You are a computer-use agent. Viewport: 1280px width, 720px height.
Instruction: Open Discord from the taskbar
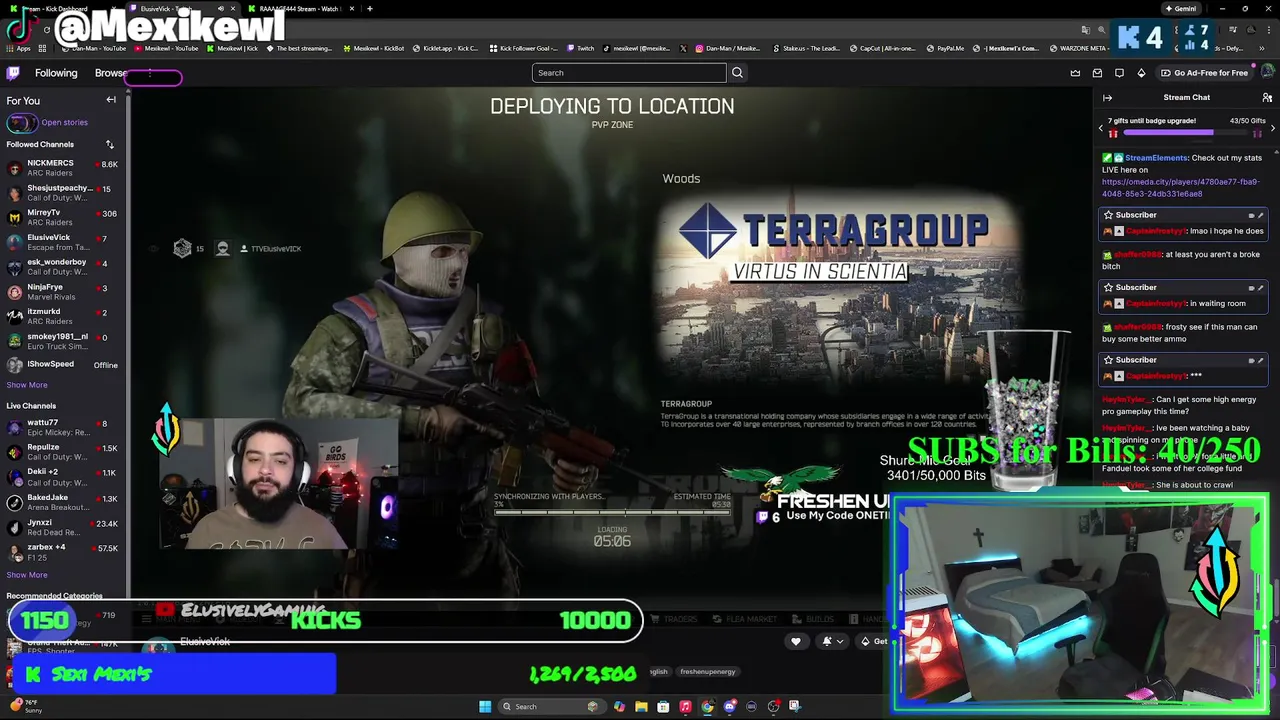point(729,707)
